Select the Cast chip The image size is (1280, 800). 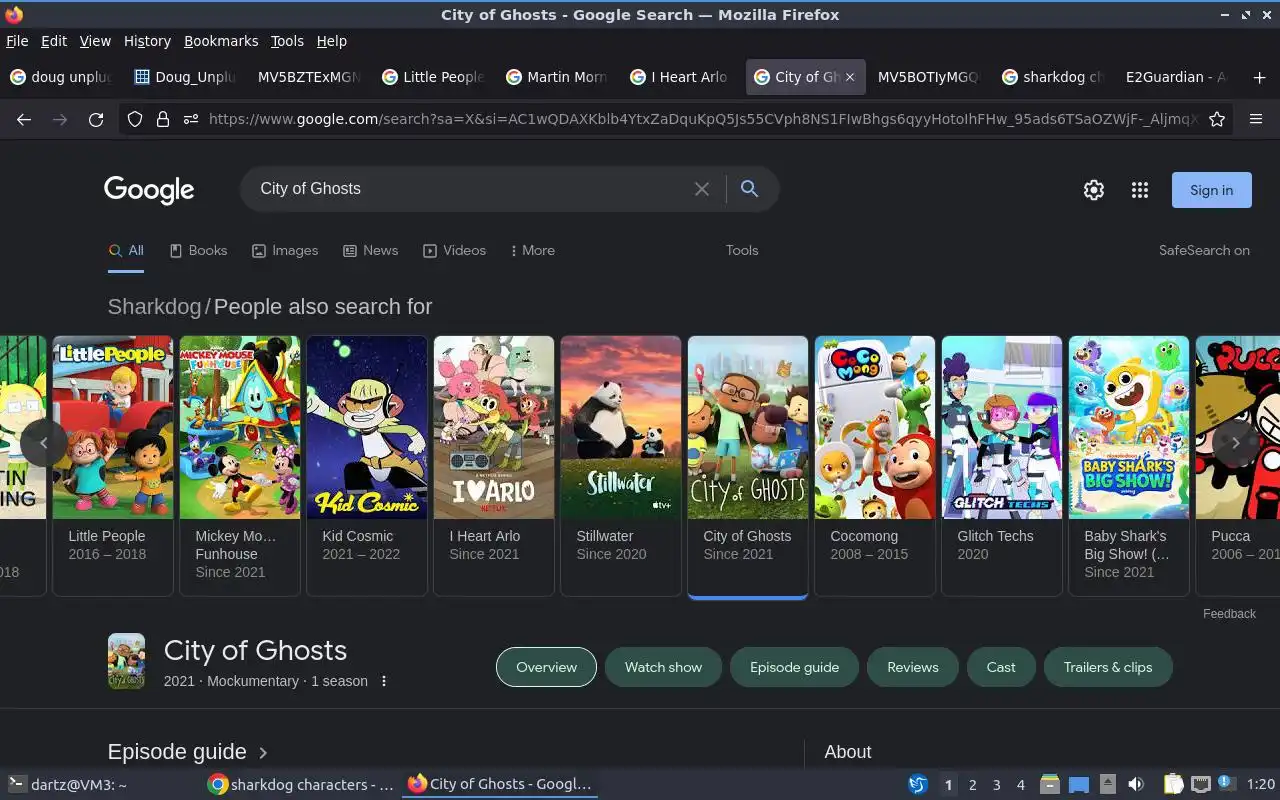coord(1001,667)
